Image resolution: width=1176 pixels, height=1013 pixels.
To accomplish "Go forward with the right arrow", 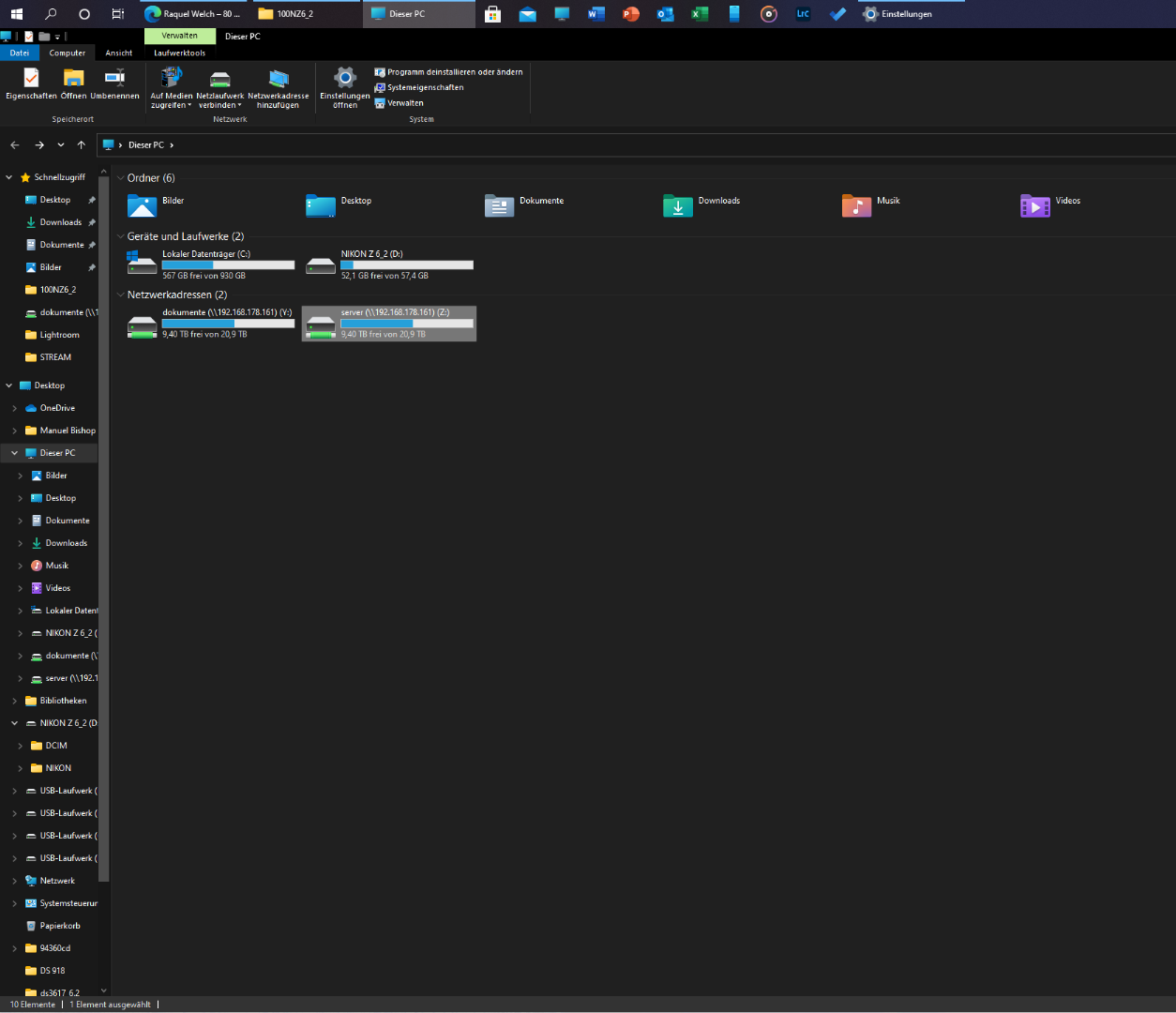I will pos(39,145).
